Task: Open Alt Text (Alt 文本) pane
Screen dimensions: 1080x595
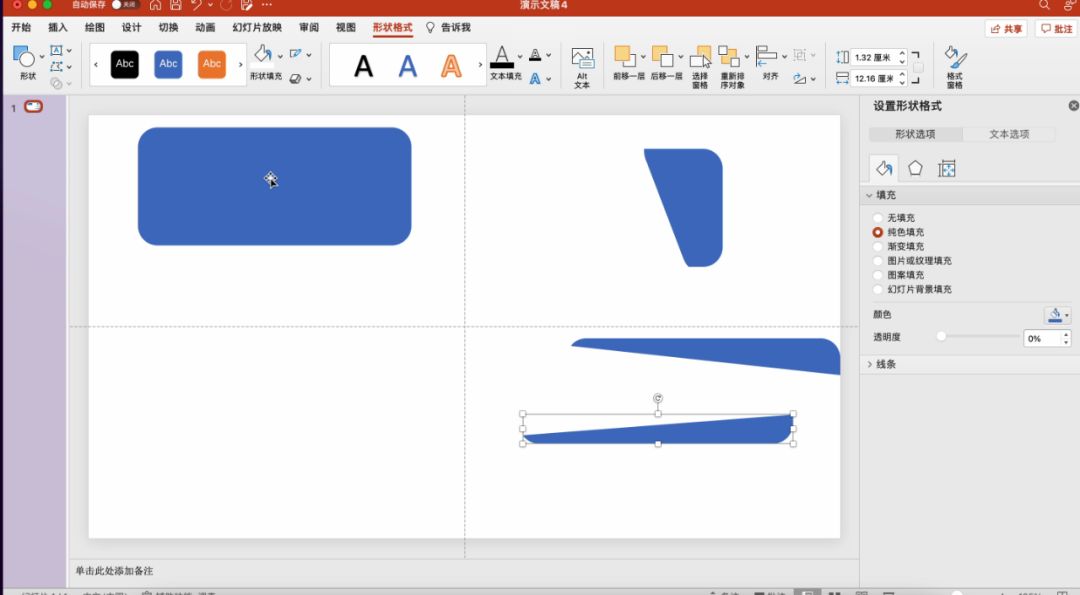Action: 582,67
